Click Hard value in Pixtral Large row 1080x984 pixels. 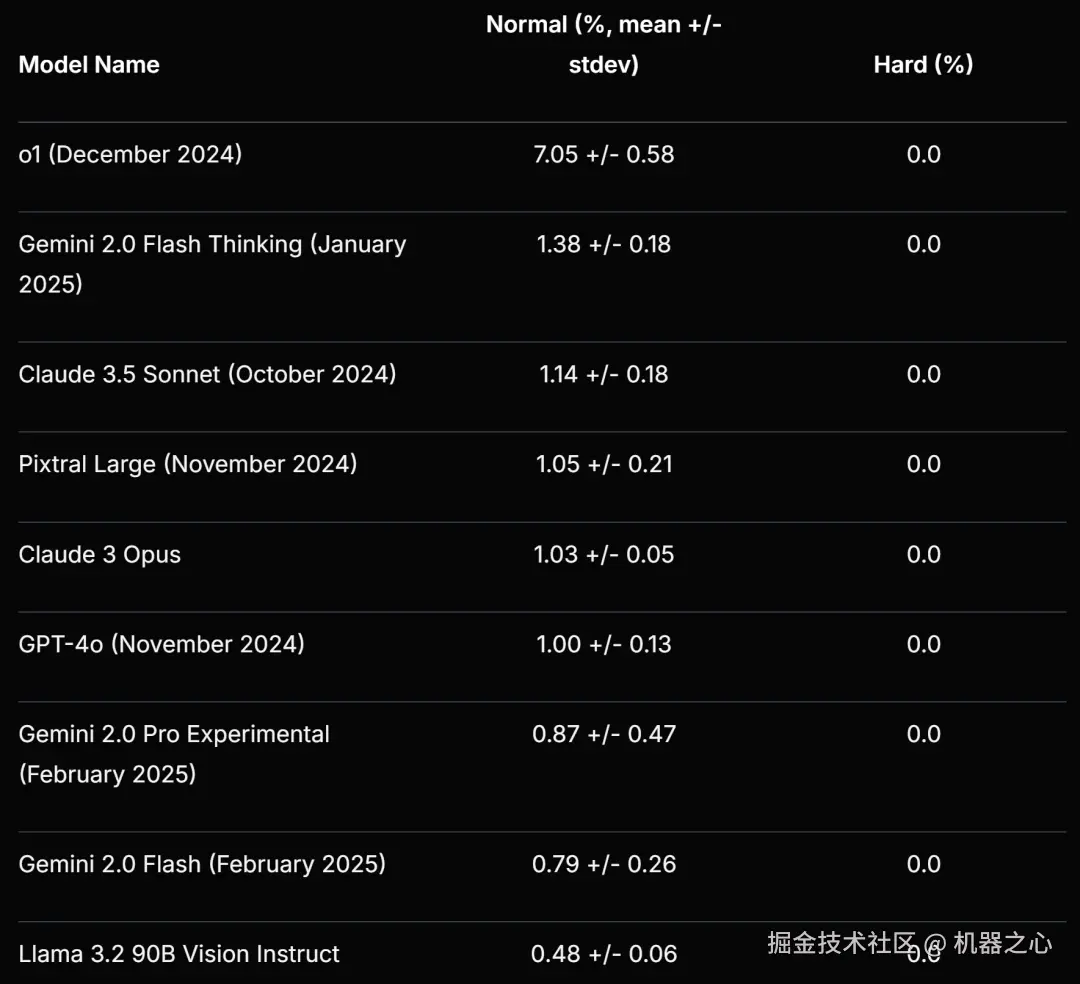(924, 464)
